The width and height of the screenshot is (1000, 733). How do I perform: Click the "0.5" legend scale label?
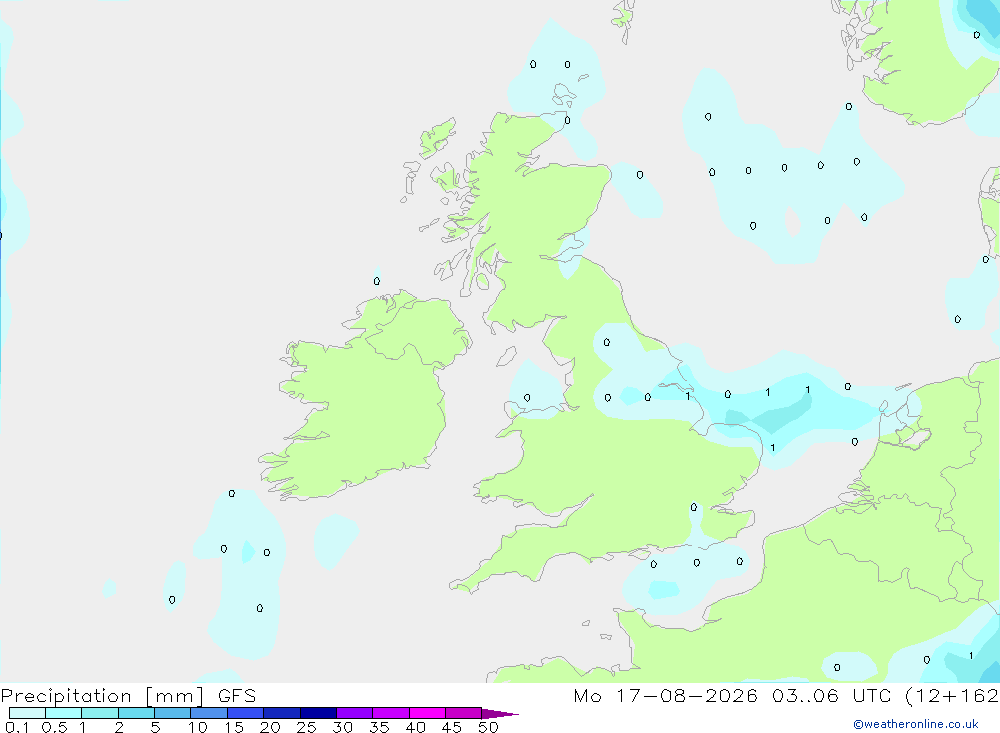point(54,727)
